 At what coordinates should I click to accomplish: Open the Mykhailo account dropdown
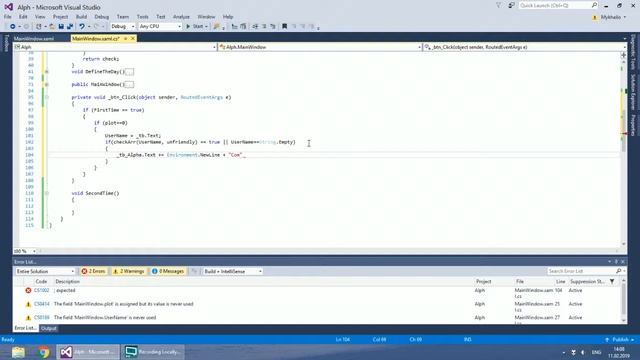coord(613,17)
